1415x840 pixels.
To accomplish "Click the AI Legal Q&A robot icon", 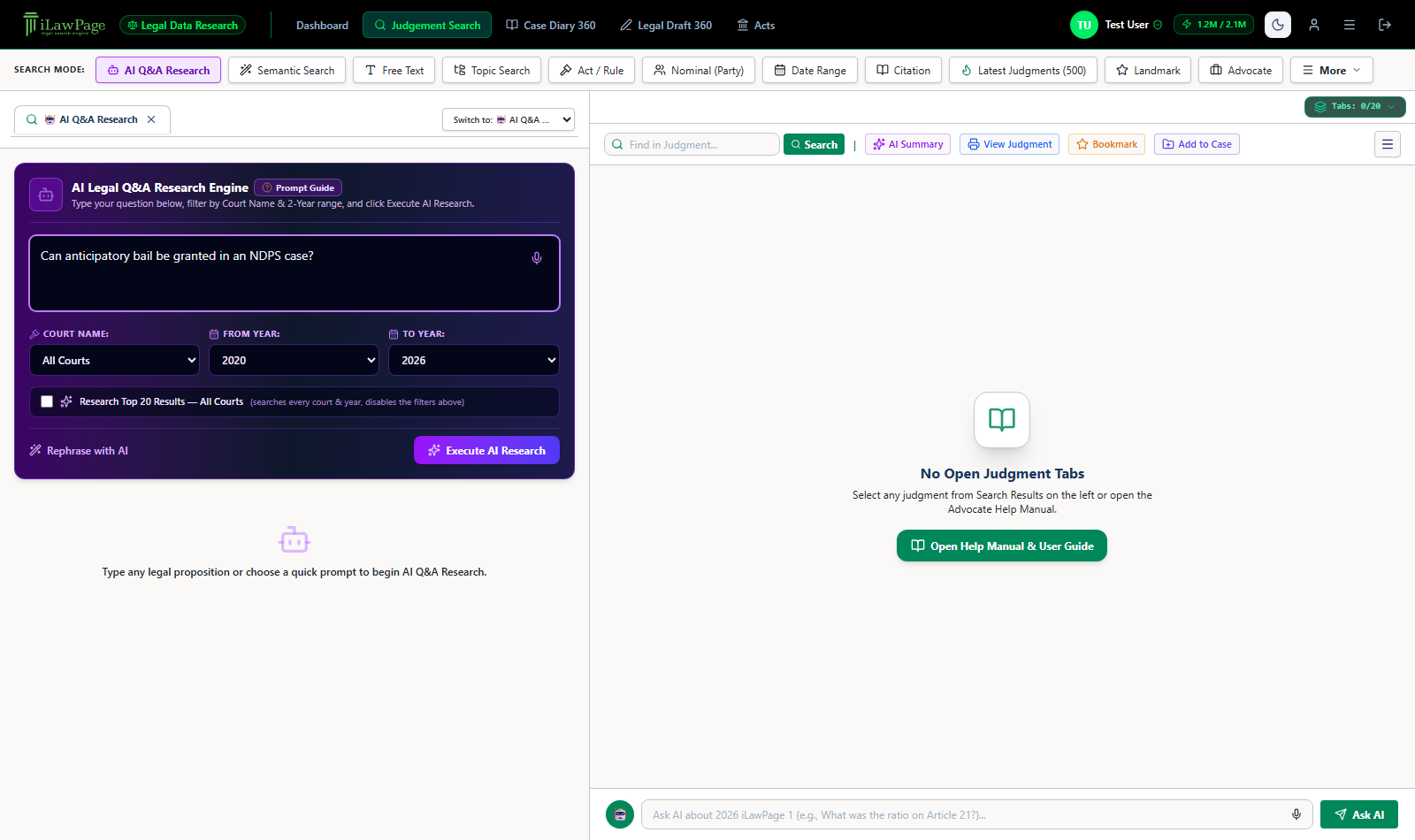I will point(46,195).
